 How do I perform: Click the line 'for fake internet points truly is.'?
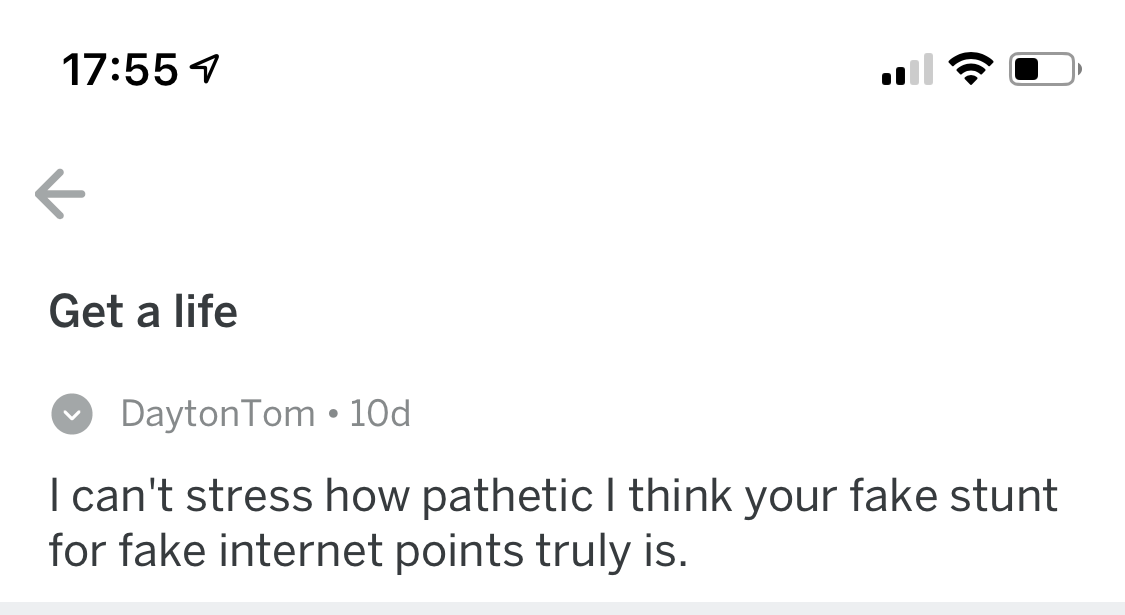click(x=368, y=552)
